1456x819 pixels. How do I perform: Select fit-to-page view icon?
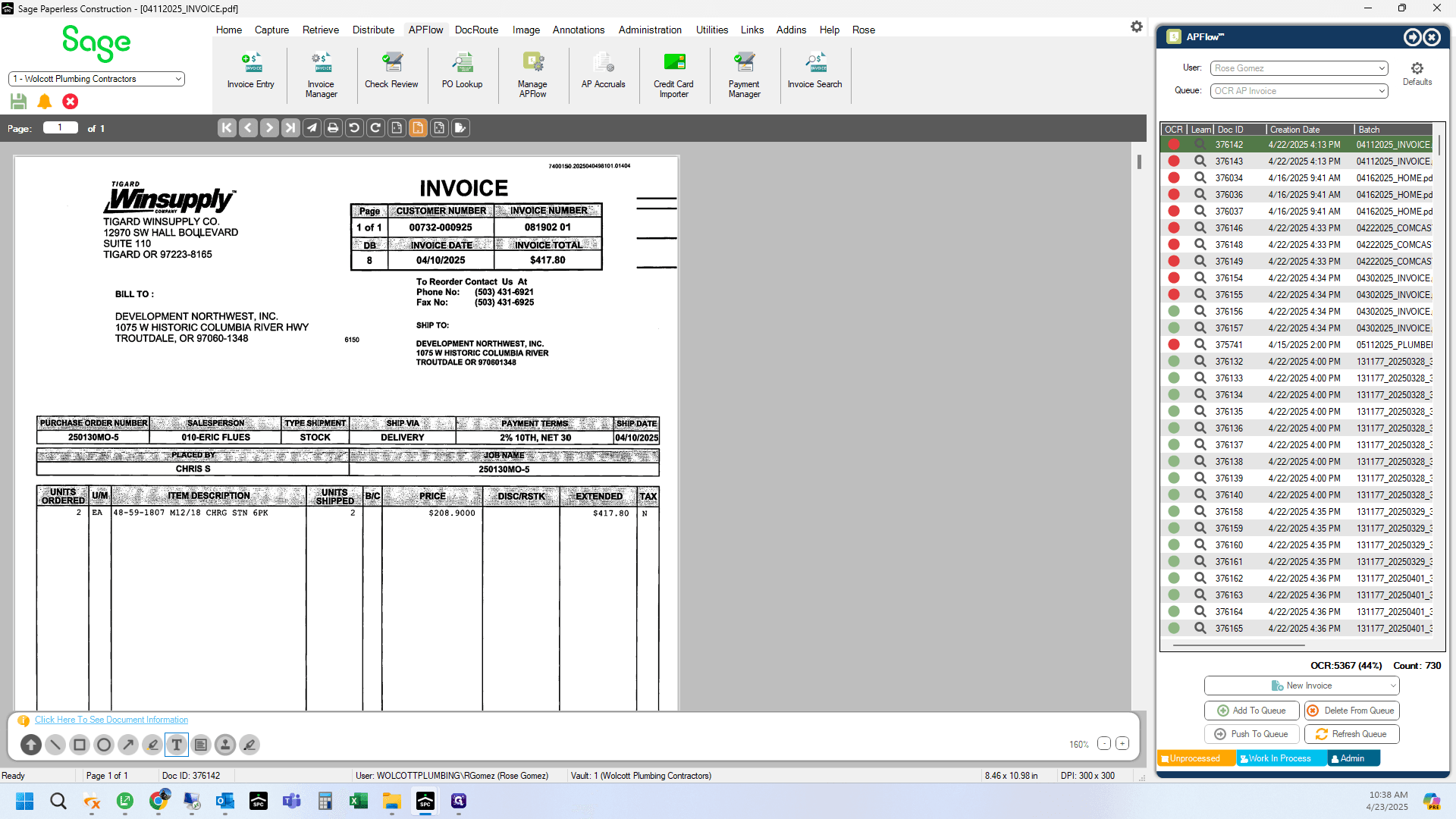tap(439, 127)
